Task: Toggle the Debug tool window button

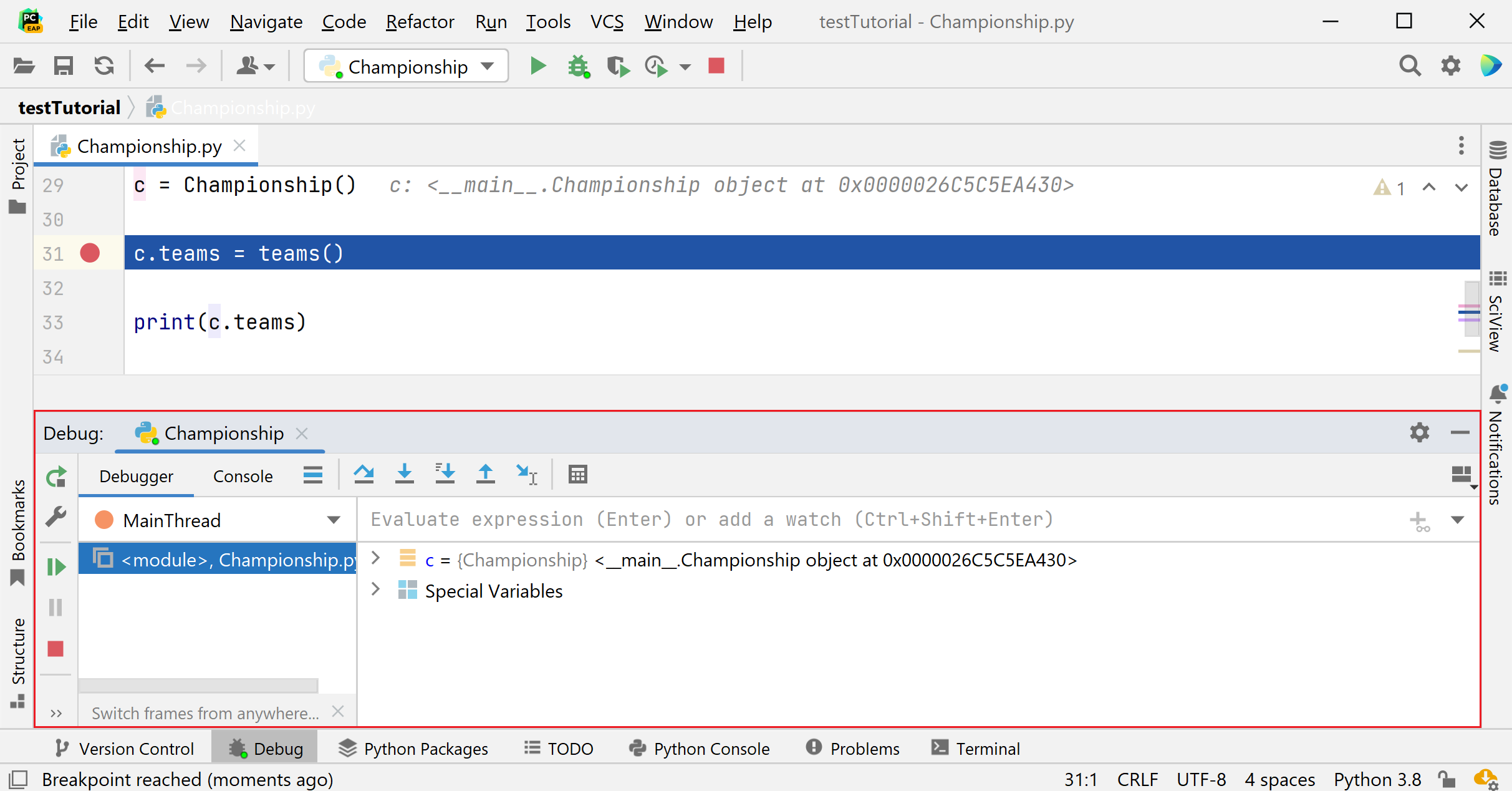Action: 265,748
